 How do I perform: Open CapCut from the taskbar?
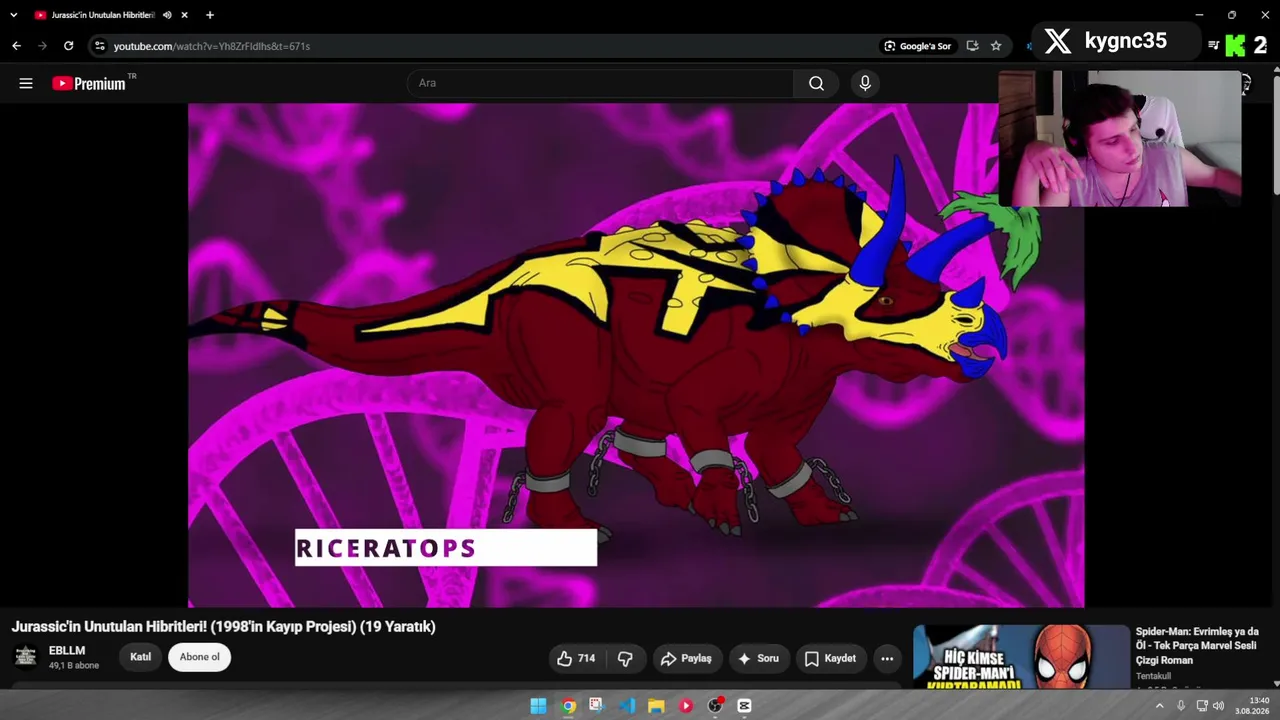pos(744,706)
